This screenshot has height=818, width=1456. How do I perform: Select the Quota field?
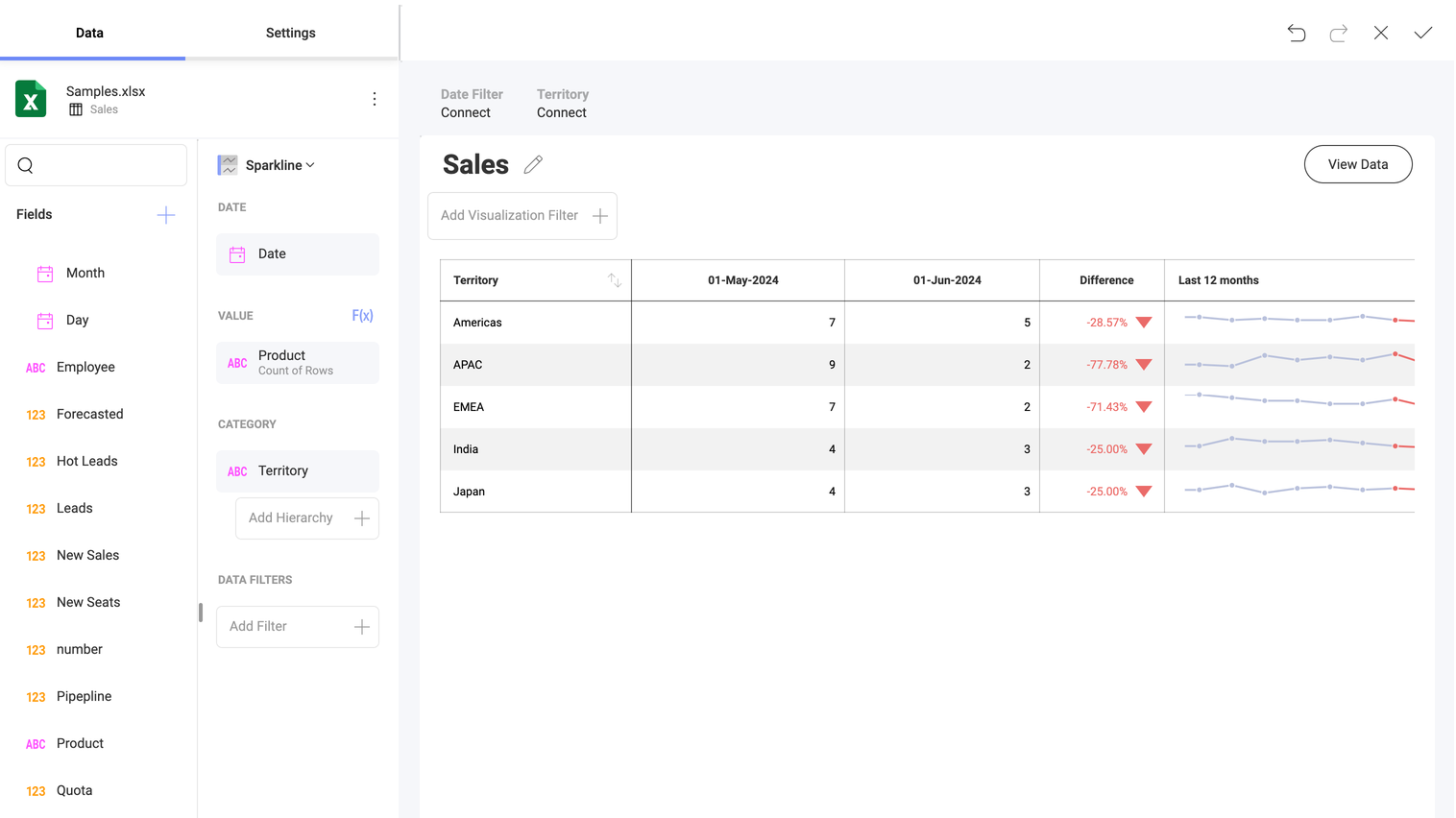tap(74, 791)
